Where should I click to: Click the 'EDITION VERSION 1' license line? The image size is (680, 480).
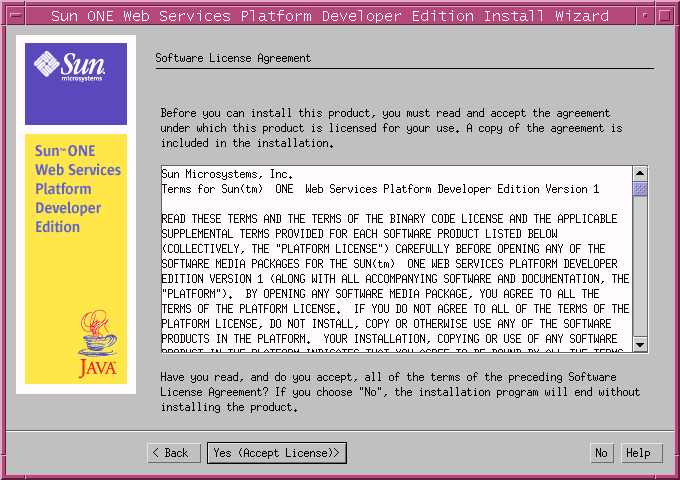click(x=395, y=279)
